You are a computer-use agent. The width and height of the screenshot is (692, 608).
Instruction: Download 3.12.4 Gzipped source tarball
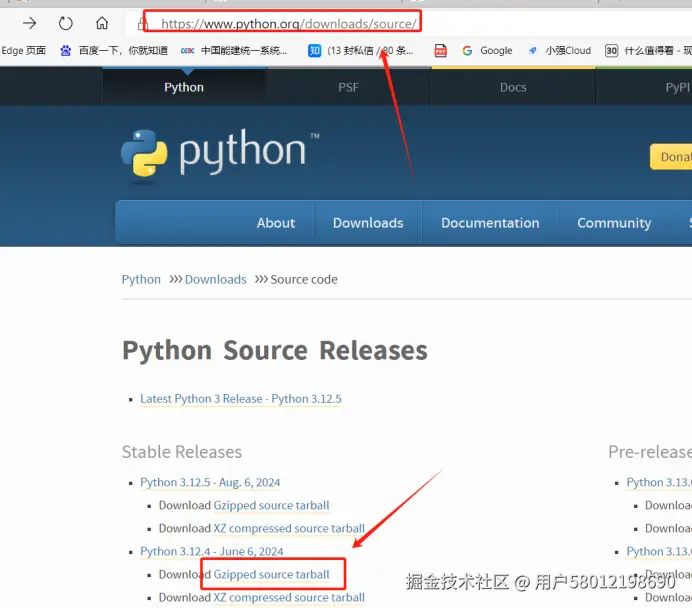point(271,574)
